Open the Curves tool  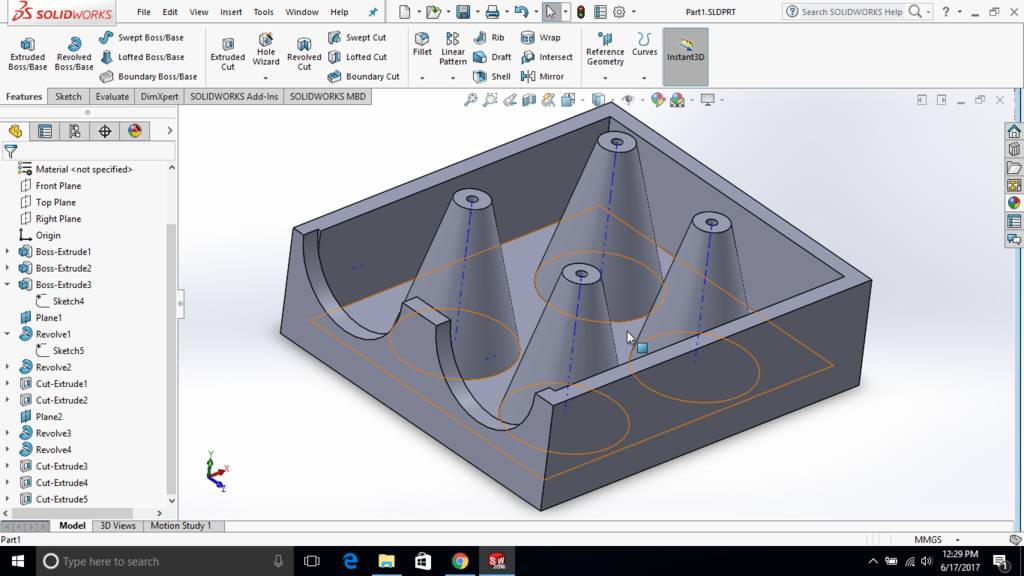coord(645,44)
